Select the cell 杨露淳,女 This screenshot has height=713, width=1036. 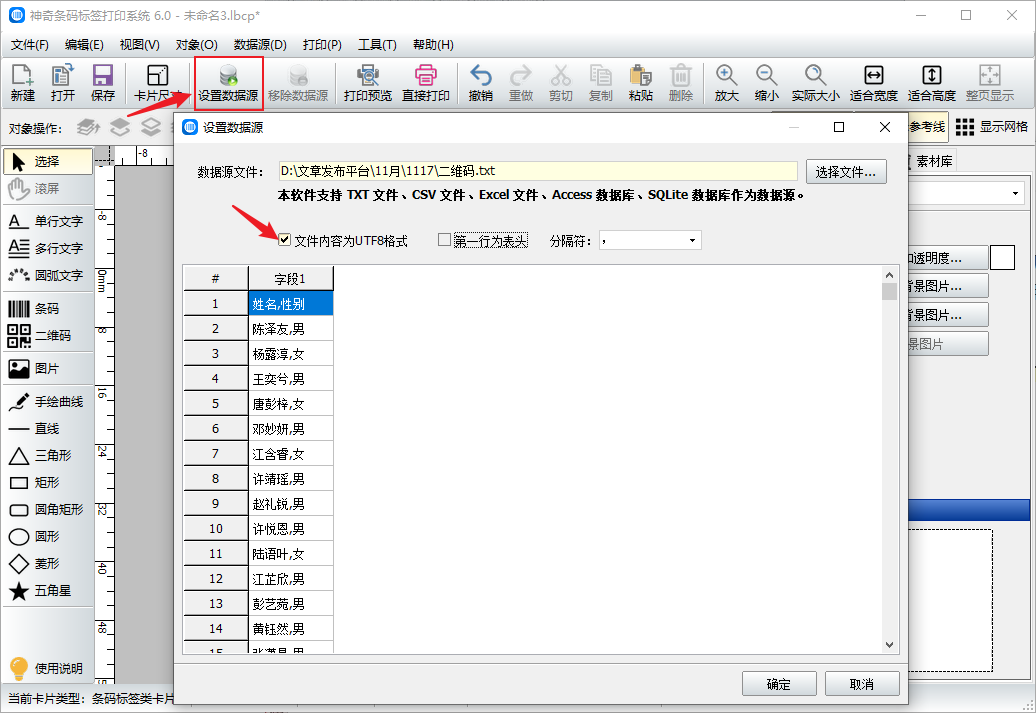click(291, 354)
